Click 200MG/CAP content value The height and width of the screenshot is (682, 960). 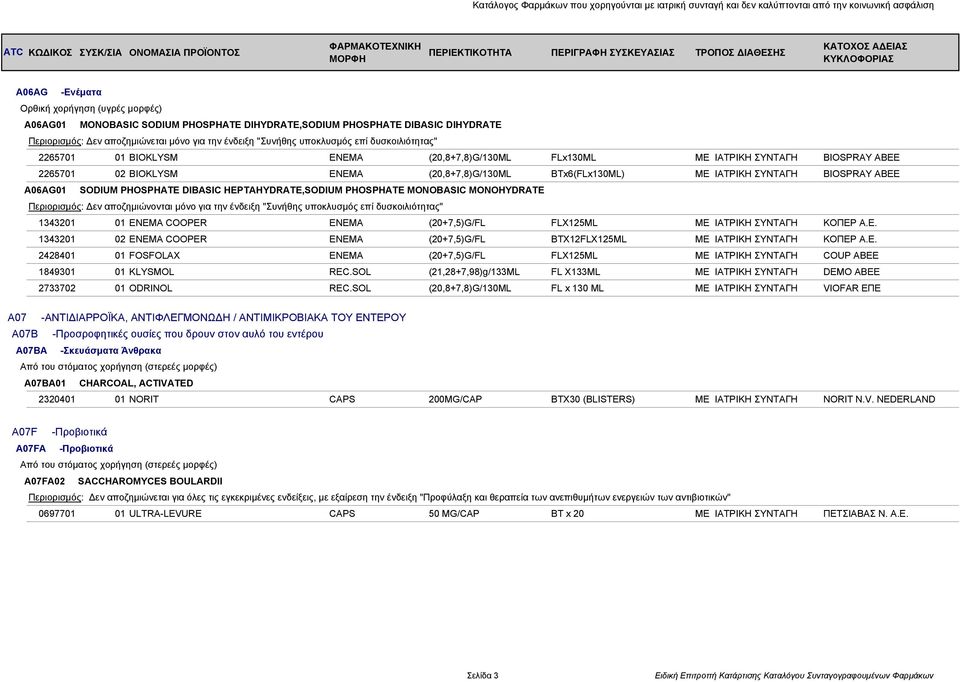pyautogui.click(x=455, y=400)
